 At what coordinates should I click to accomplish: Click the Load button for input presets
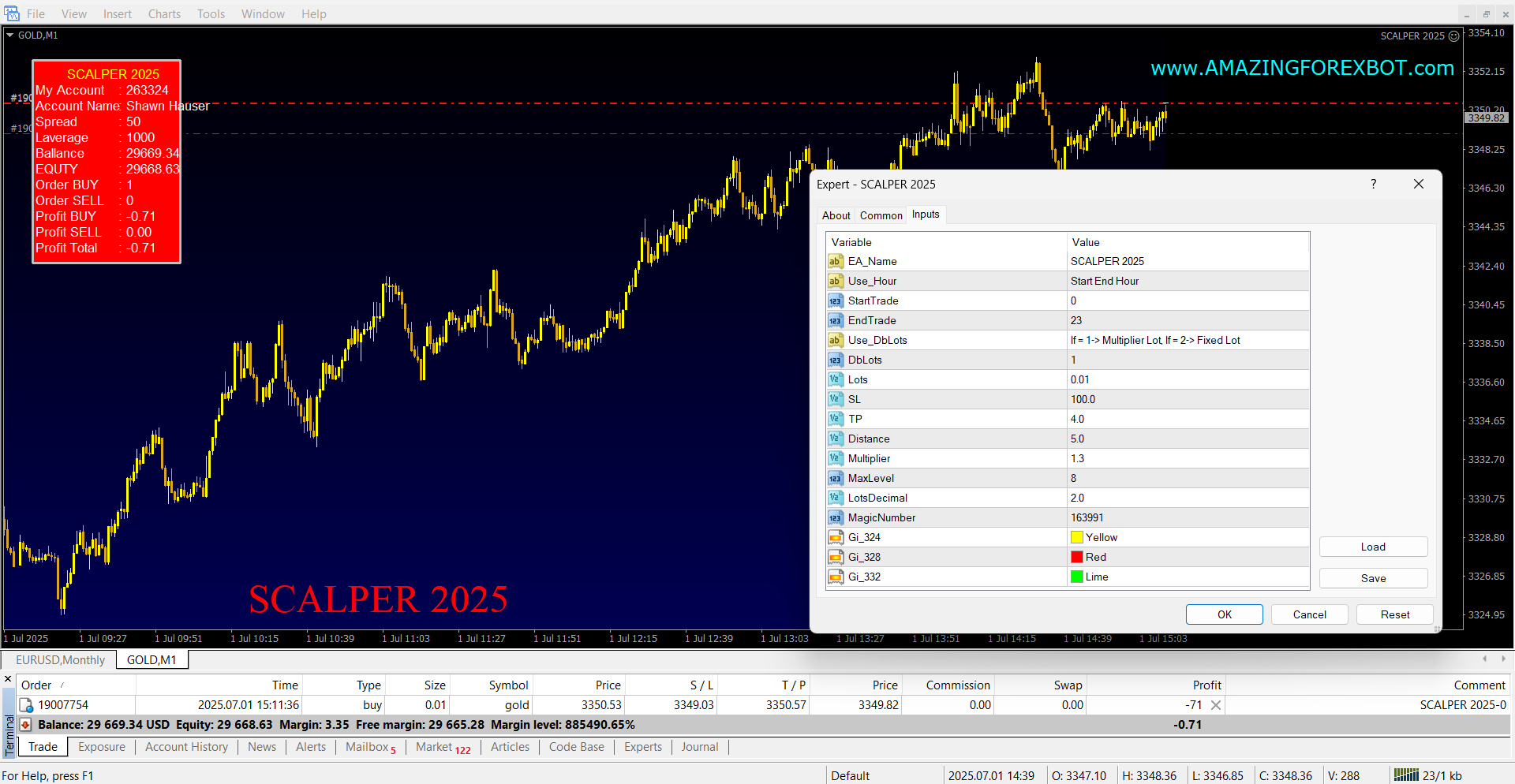(x=1372, y=547)
